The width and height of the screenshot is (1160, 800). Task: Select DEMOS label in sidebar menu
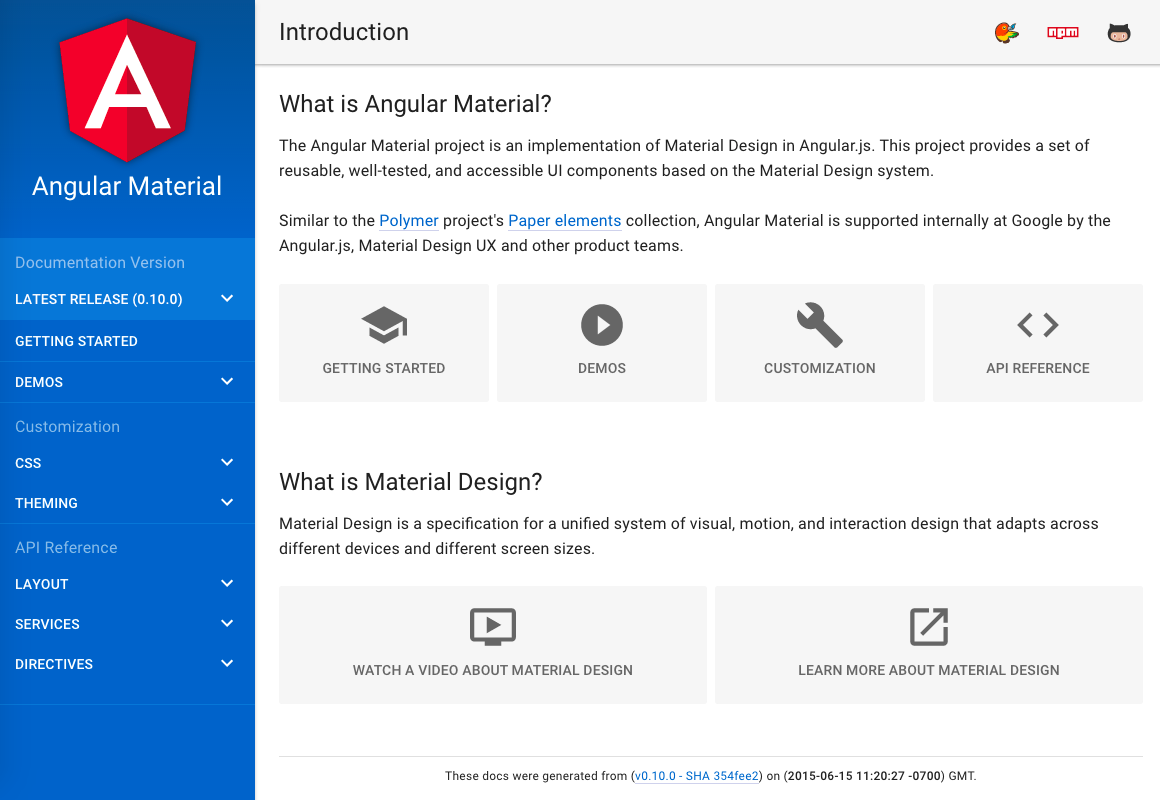click(x=39, y=383)
